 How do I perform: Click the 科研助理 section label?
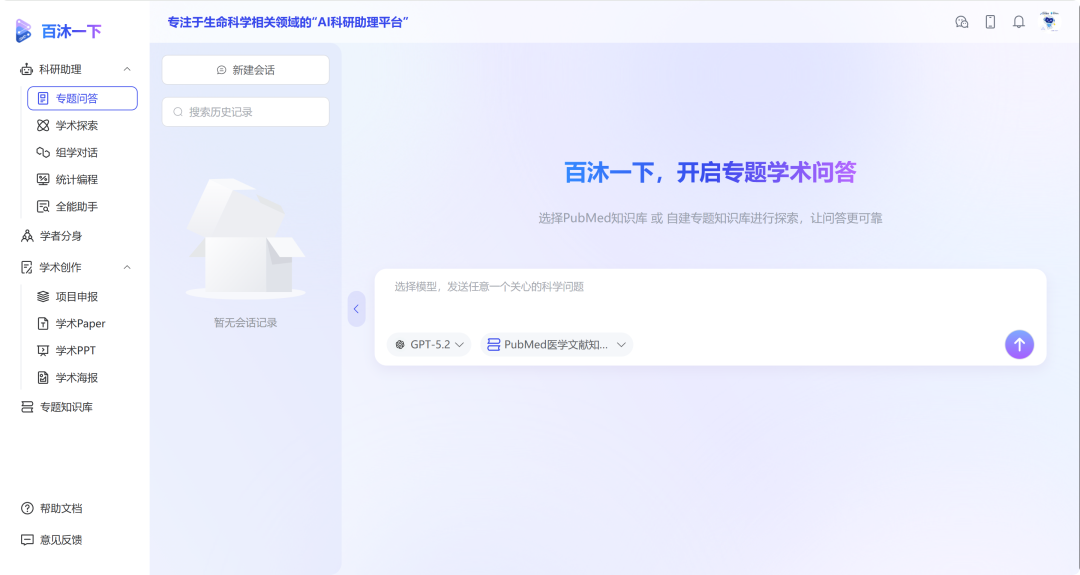tap(60, 69)
